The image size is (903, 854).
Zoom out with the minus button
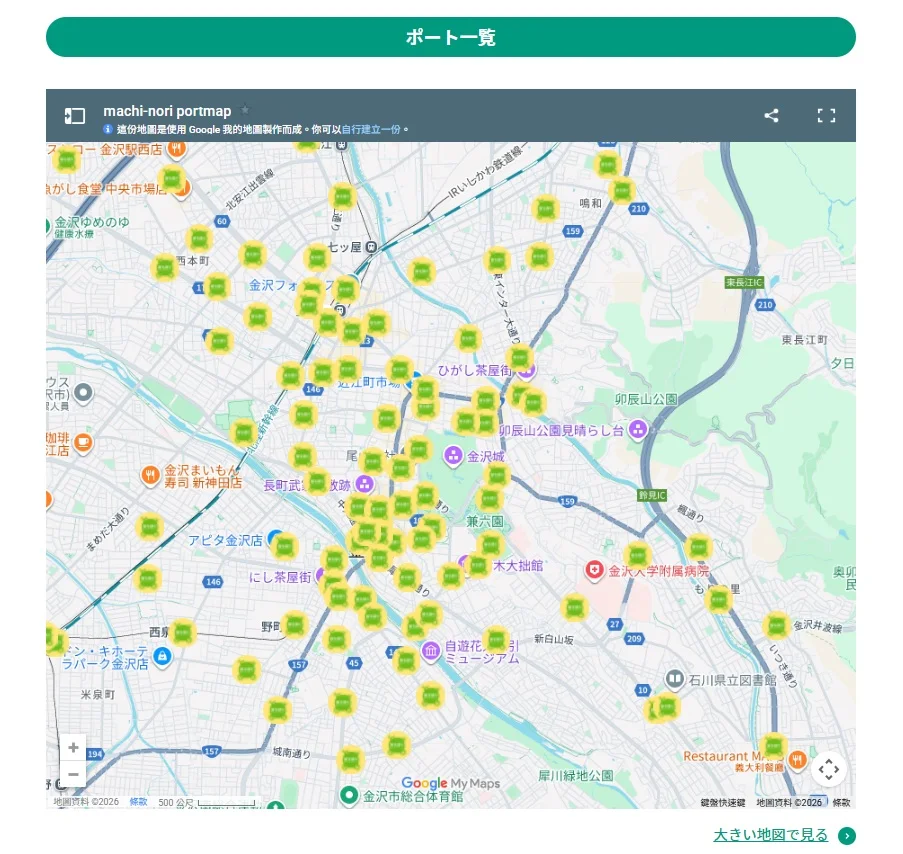click(x=73, y=775)
